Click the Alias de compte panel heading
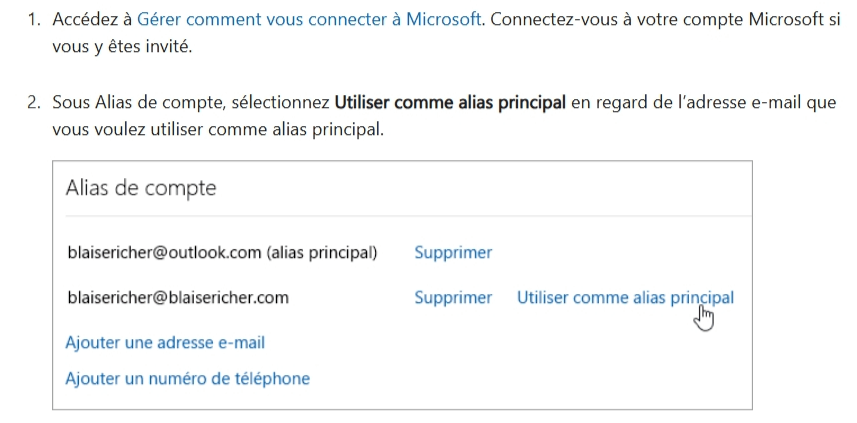The width and height of the screenshot is (857, 423). pyautogui.click(x=141, y=188)
